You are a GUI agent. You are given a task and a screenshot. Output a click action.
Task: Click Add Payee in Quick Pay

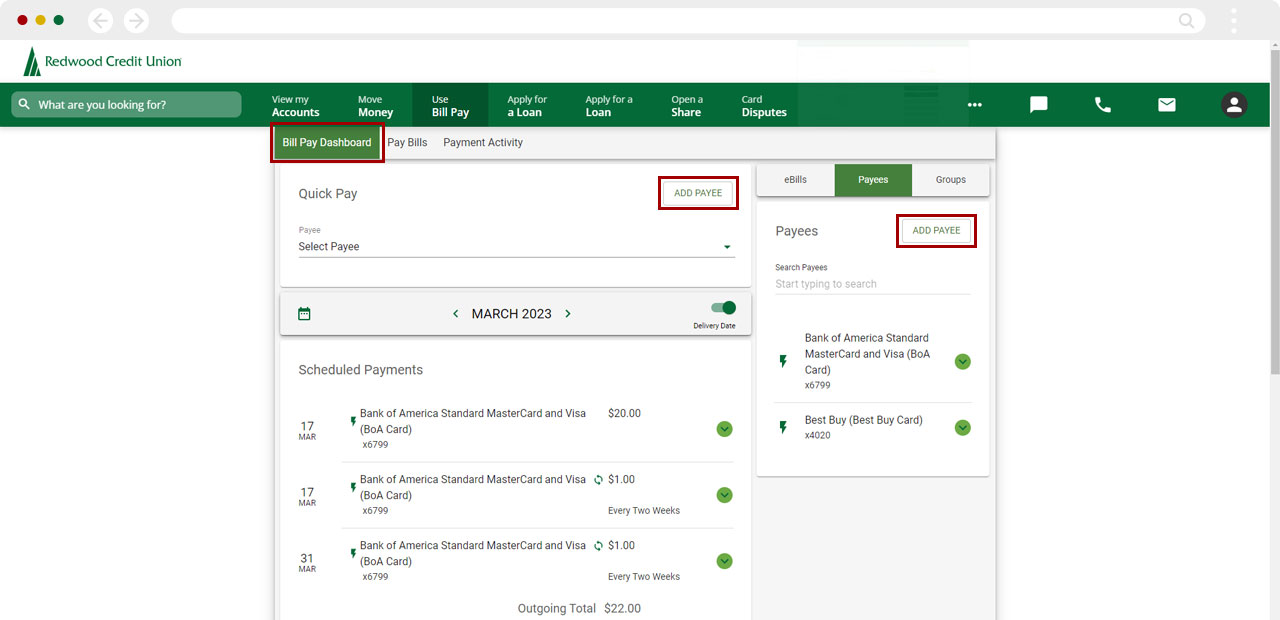pos(698,193)
